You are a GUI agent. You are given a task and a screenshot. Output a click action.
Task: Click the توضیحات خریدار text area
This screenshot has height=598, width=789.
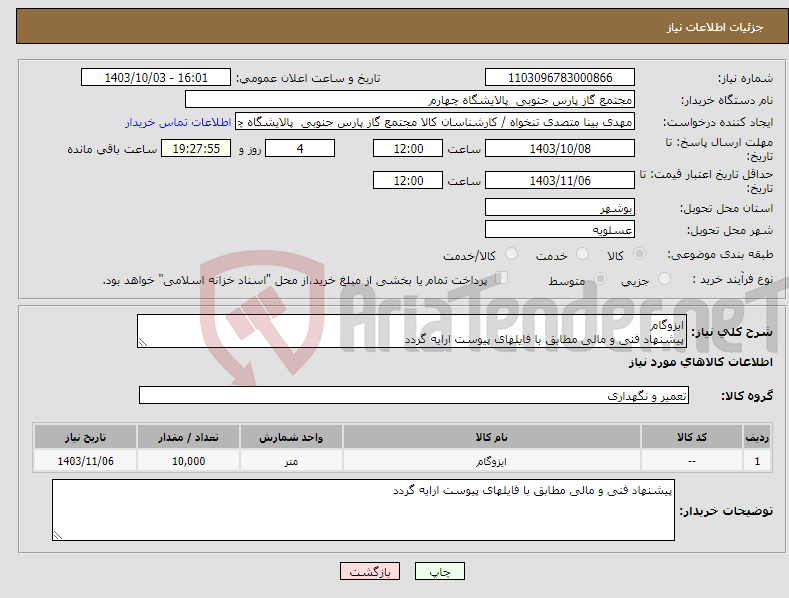(x=363, y=510)
